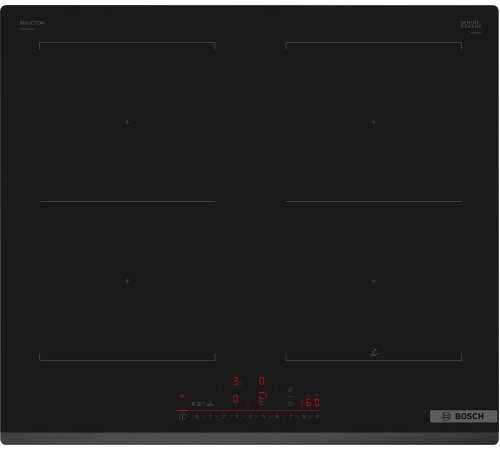Tap the pan icon on rear-right zone
Screen dimensions: 500x450
pos(375,352)
